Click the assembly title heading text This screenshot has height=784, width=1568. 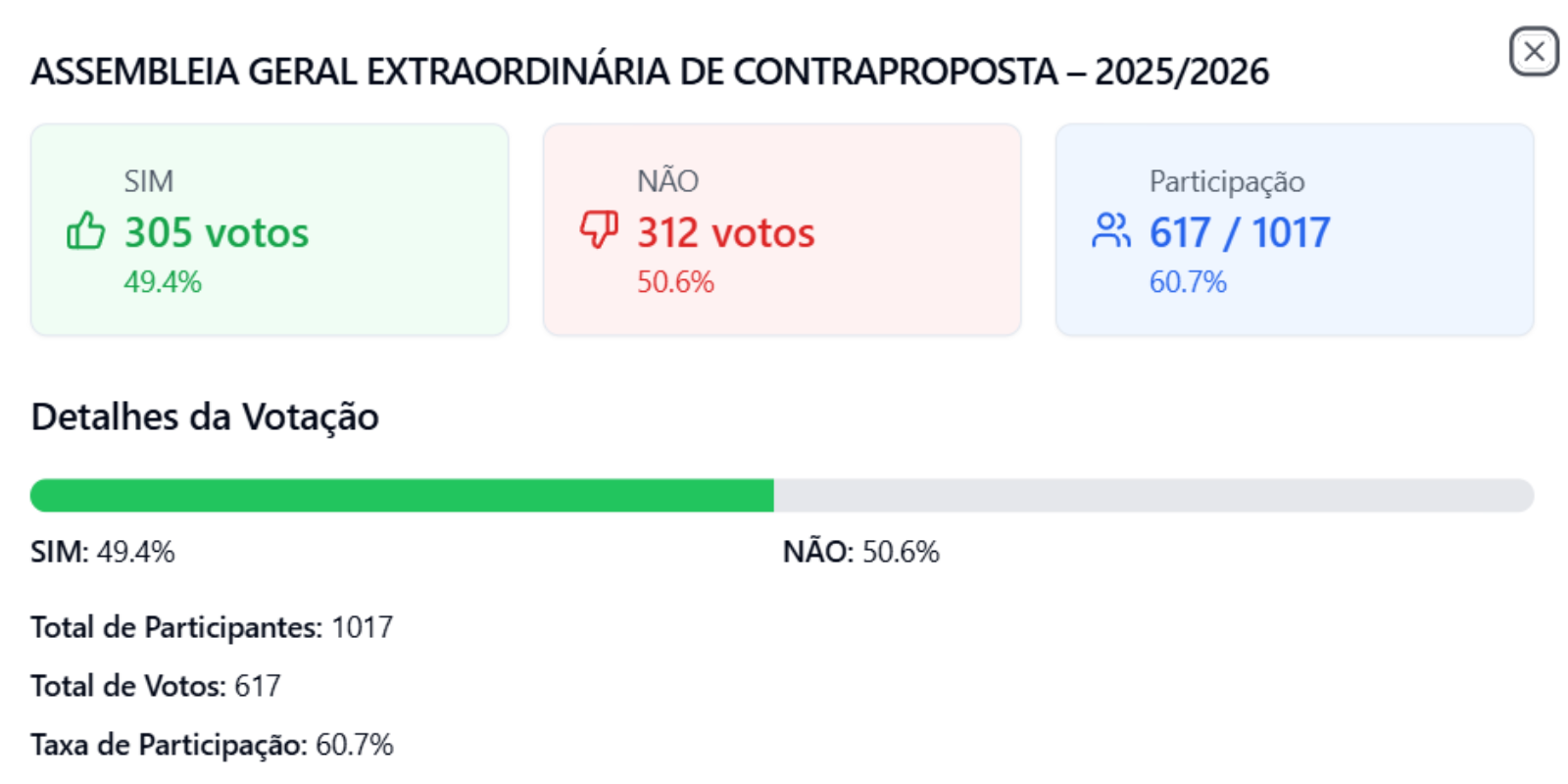coord(650,72)
